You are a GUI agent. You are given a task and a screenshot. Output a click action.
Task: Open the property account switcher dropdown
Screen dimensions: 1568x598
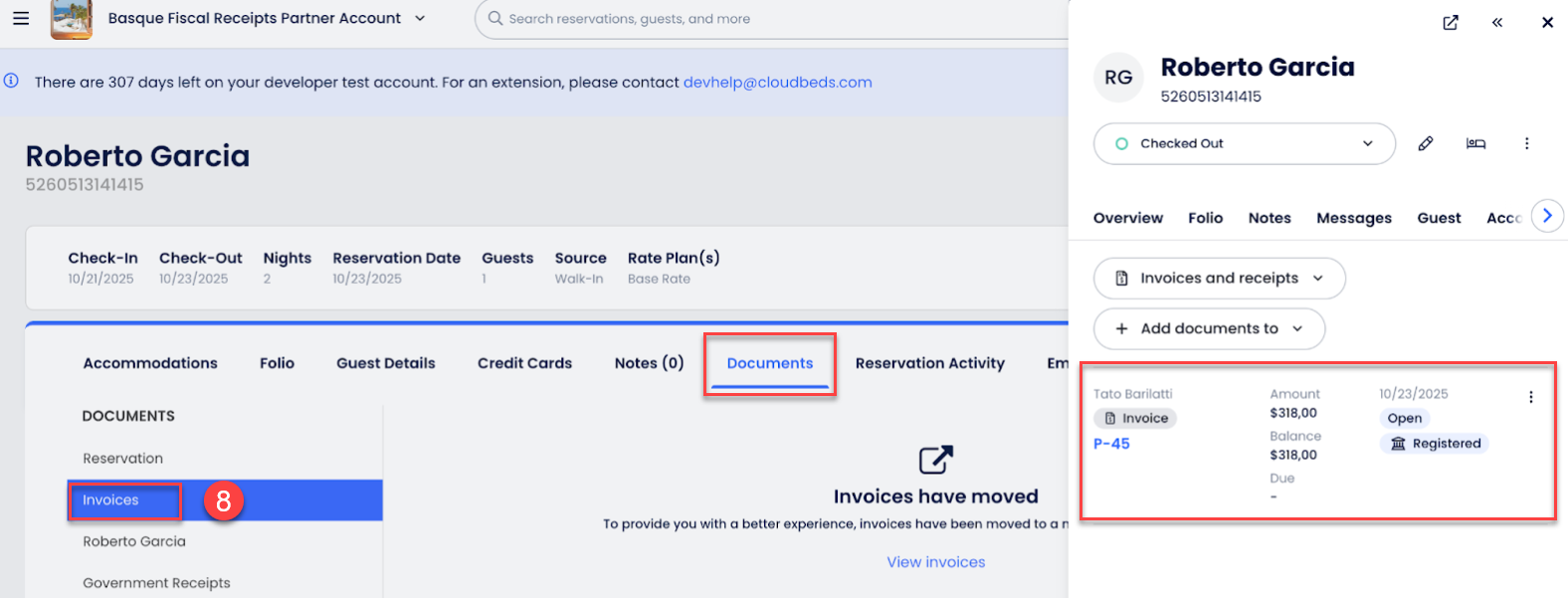click(420, 18)
